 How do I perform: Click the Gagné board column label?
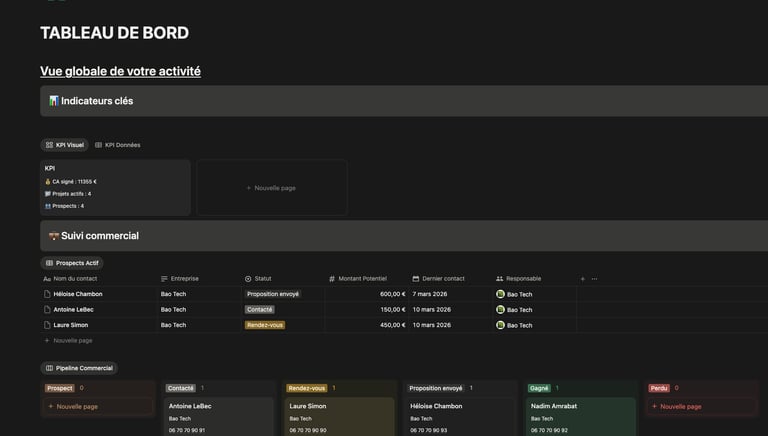pyautogui.click(x=539, y=388)
